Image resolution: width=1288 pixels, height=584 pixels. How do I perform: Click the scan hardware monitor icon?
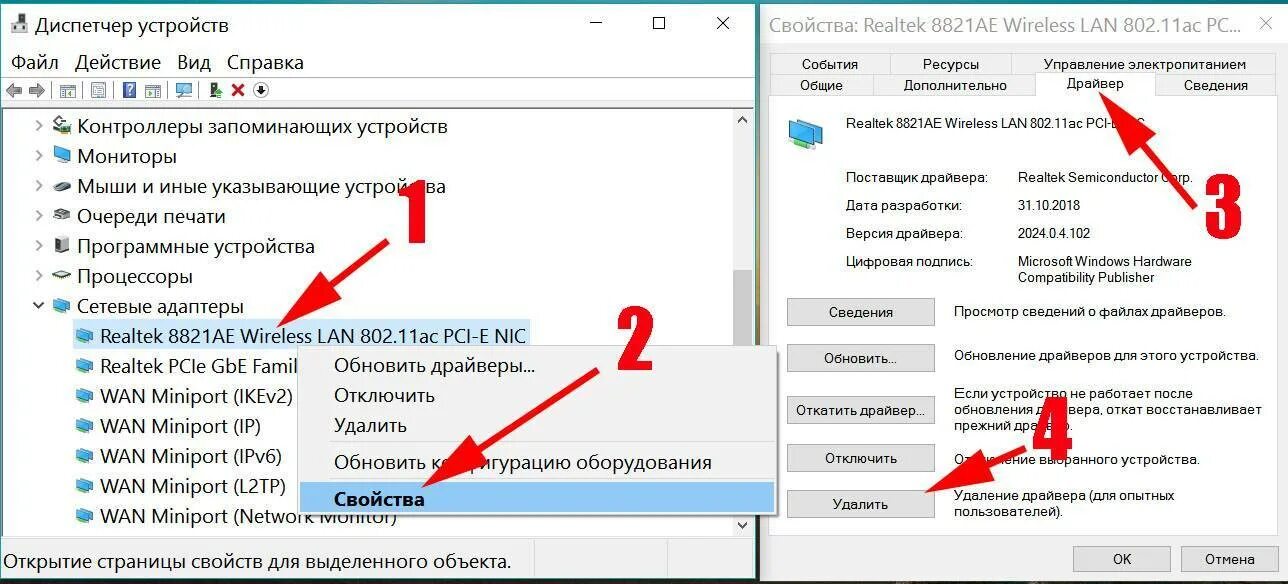pyautogui.click(x=184, y=90)
